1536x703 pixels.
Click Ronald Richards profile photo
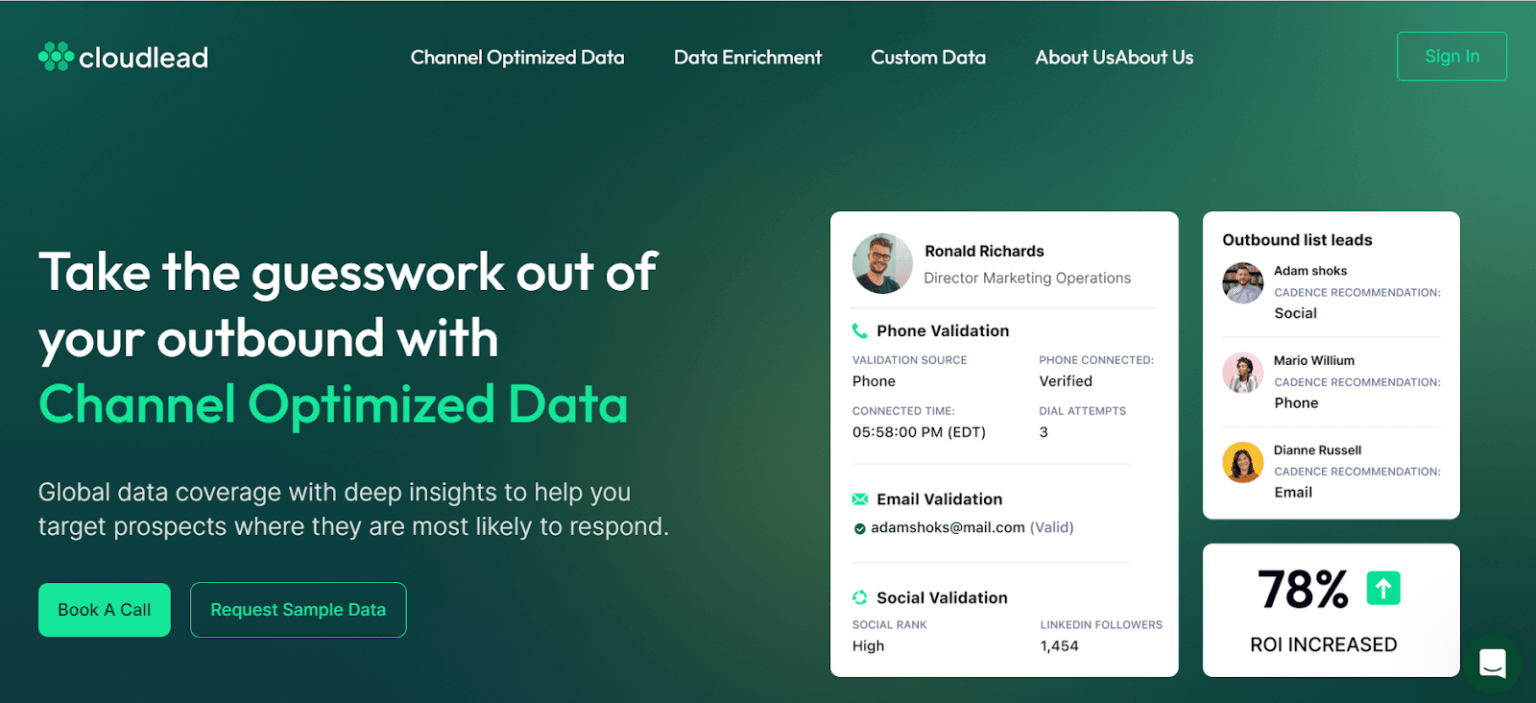882,263
